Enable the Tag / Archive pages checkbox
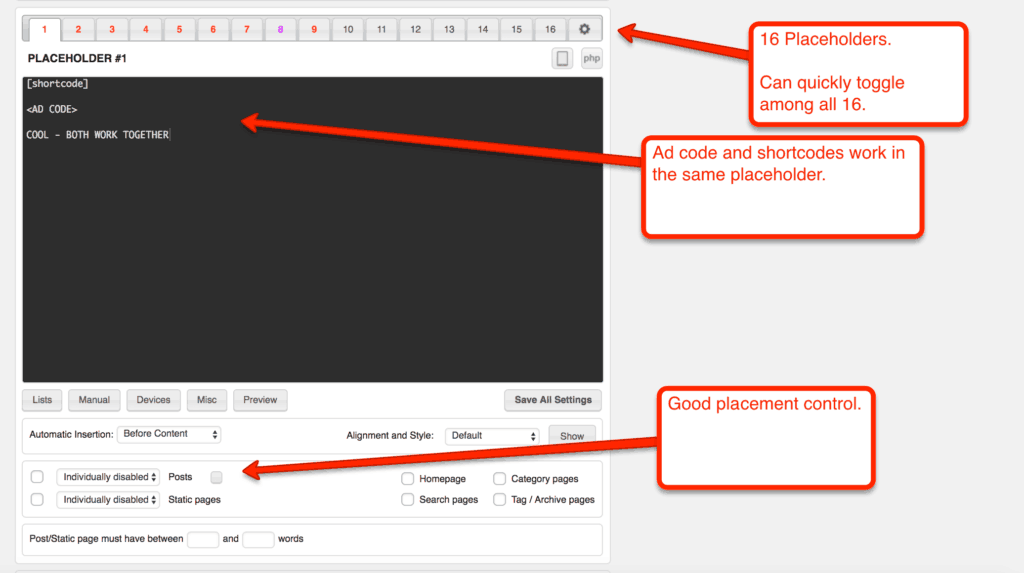The image size is (1024, 573). tap(500, 500)
